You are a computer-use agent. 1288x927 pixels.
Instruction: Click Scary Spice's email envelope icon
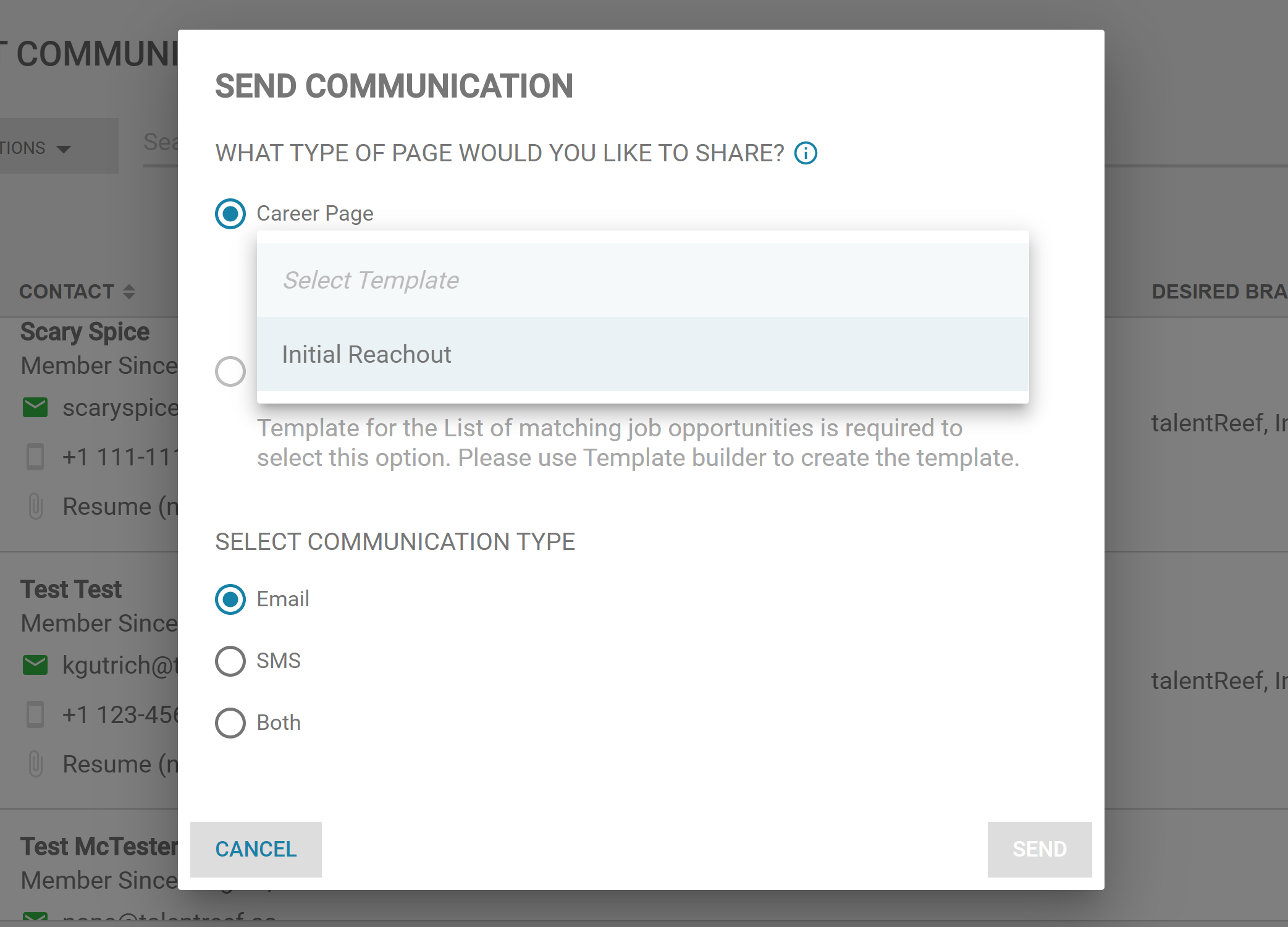35,407
